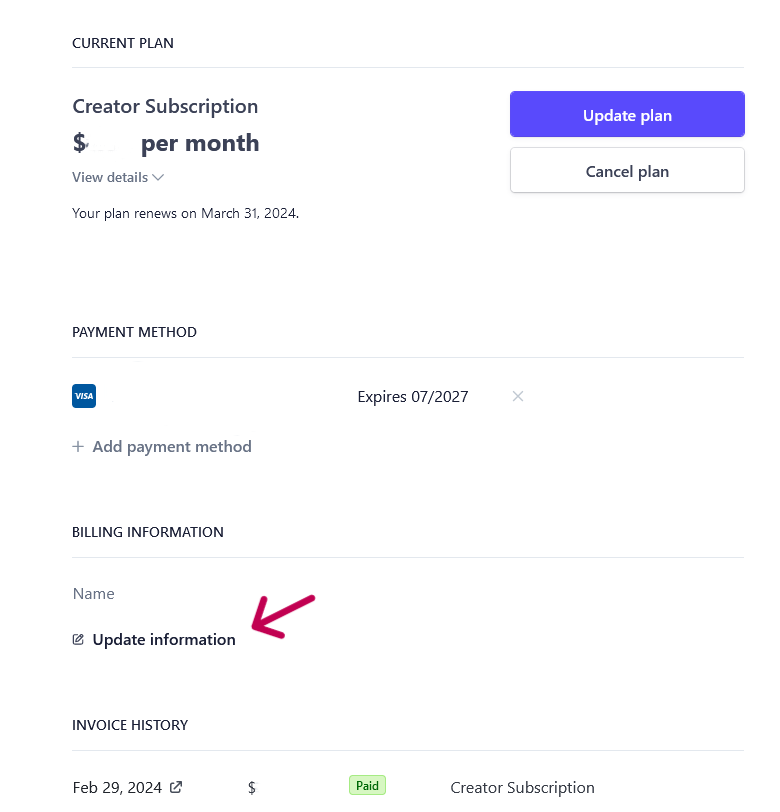The image size is (780, 812).
Task: Click the Feb 29, 2024 invoice date
Action: point(117,788)
